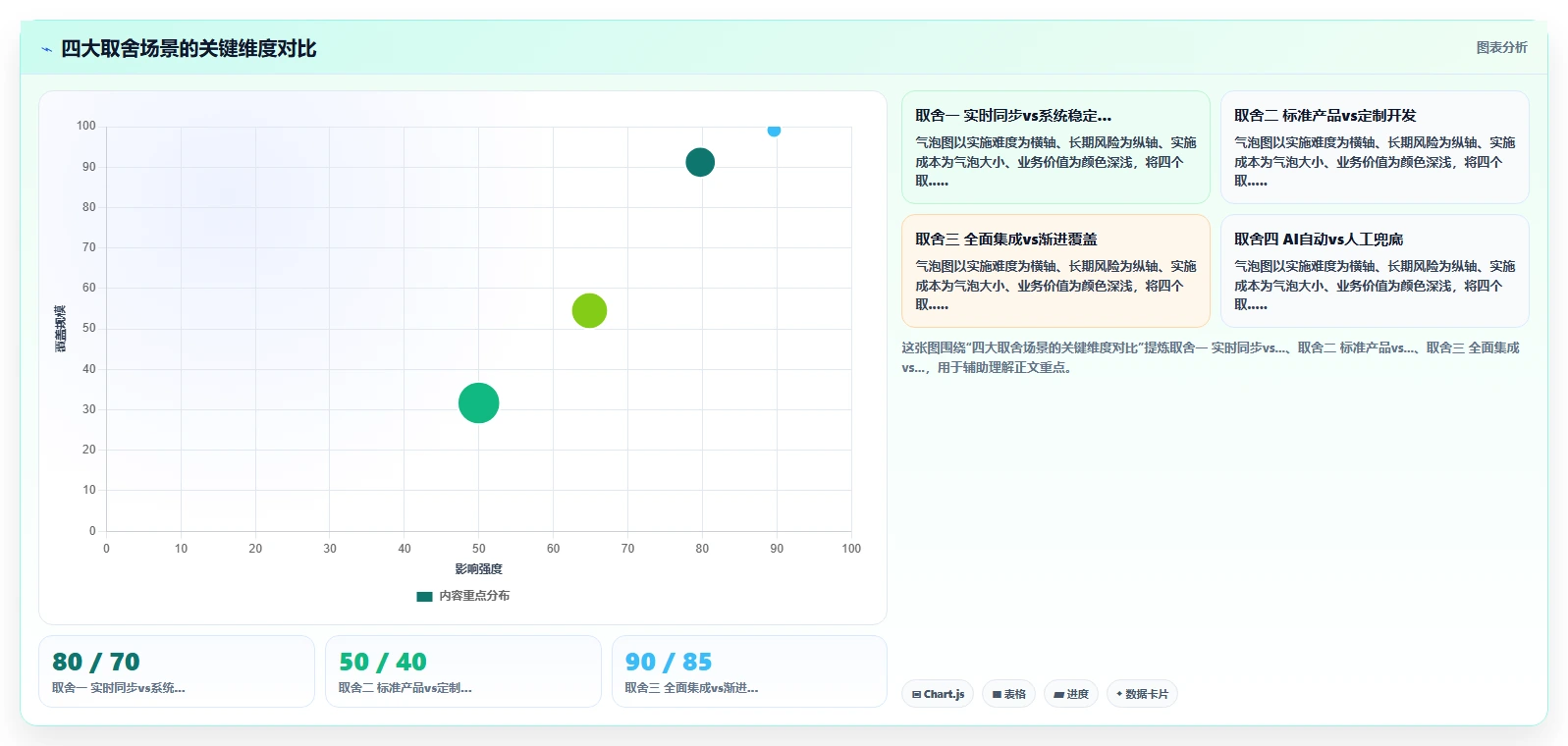Click the sparkle icon in 数据卡片 chip
The width and height of the screenshot is (1568, 746).
(x=1119, y=694)
